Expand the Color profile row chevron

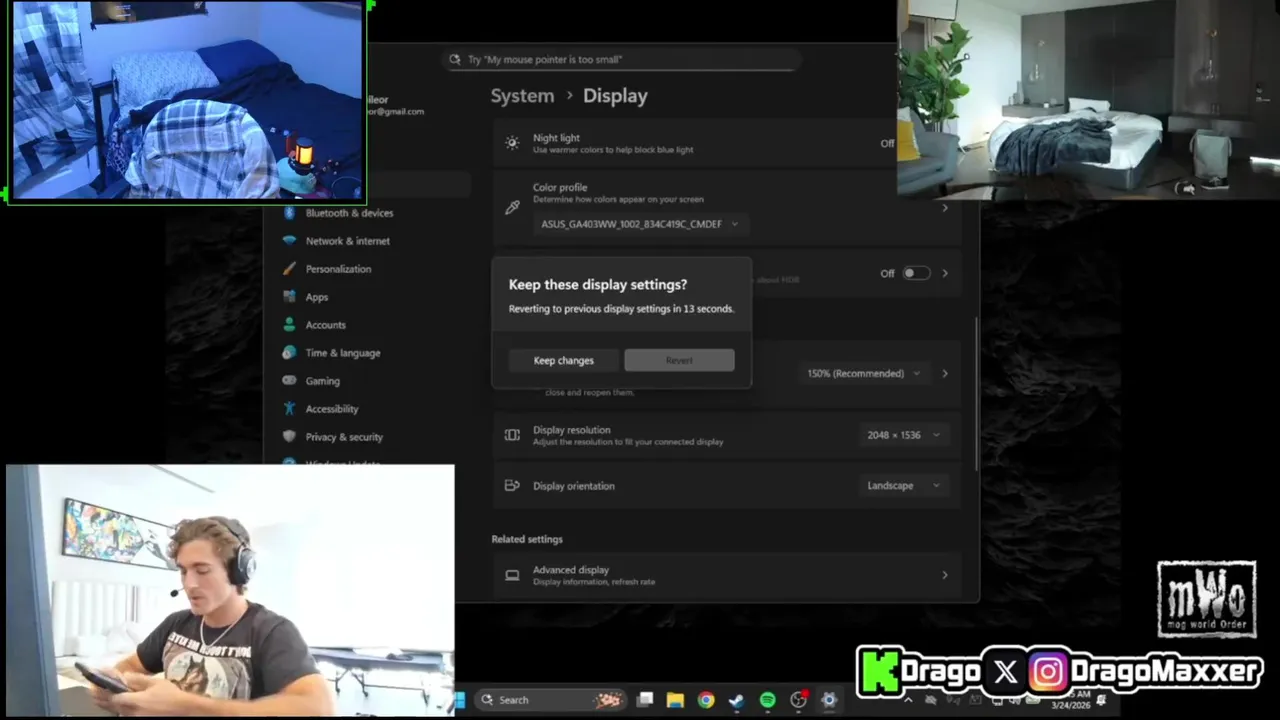[x=945, y=207]
